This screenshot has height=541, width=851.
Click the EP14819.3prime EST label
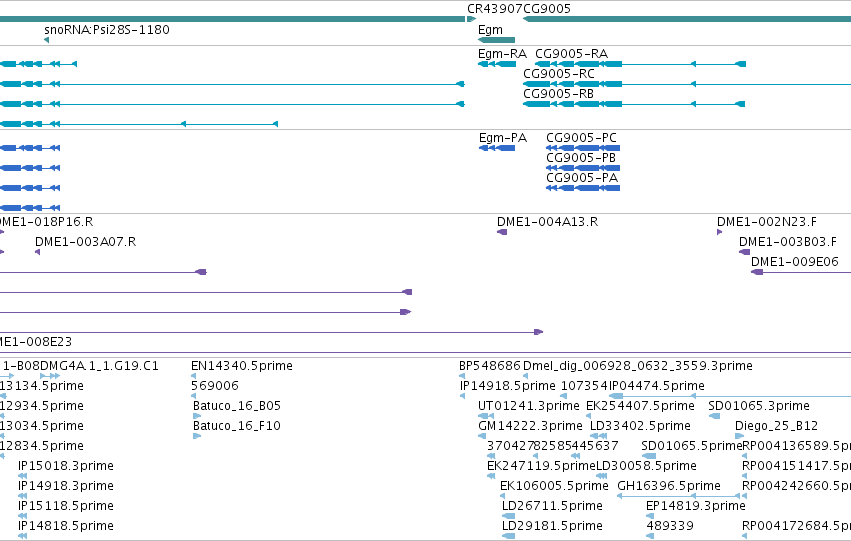[x=696, y=506]
